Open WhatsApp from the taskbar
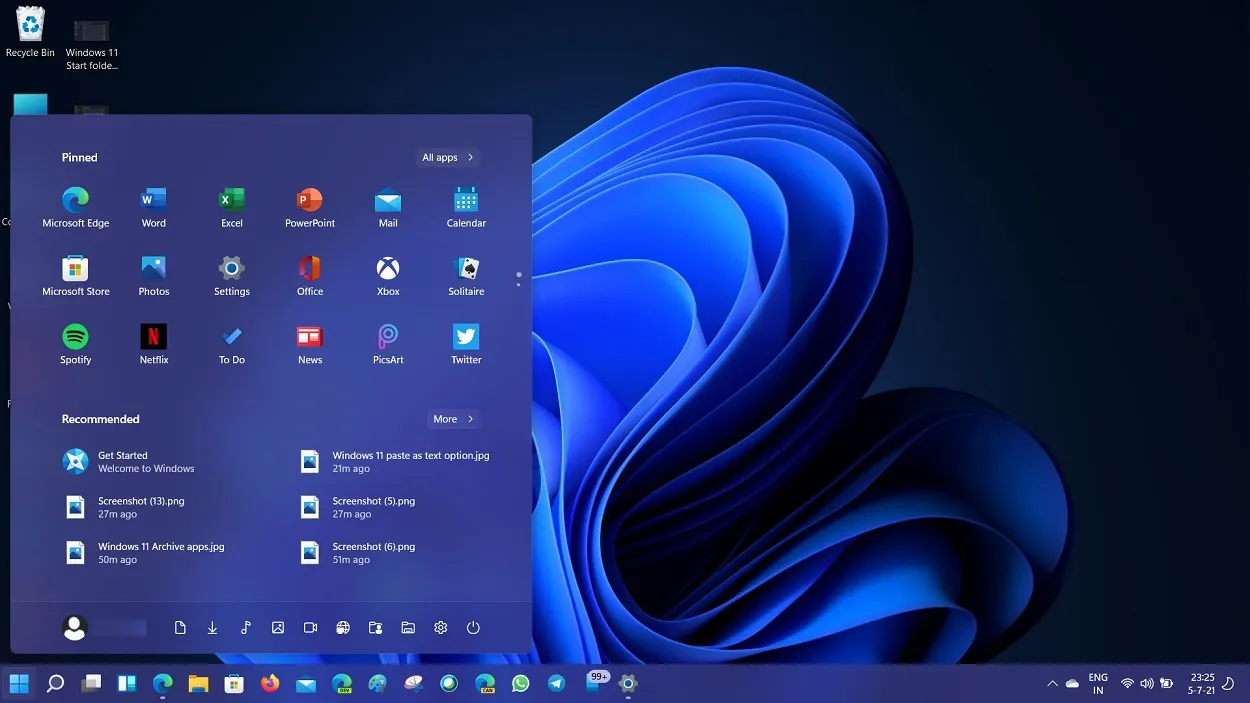The image size is (1250, 703). point(520,684)
